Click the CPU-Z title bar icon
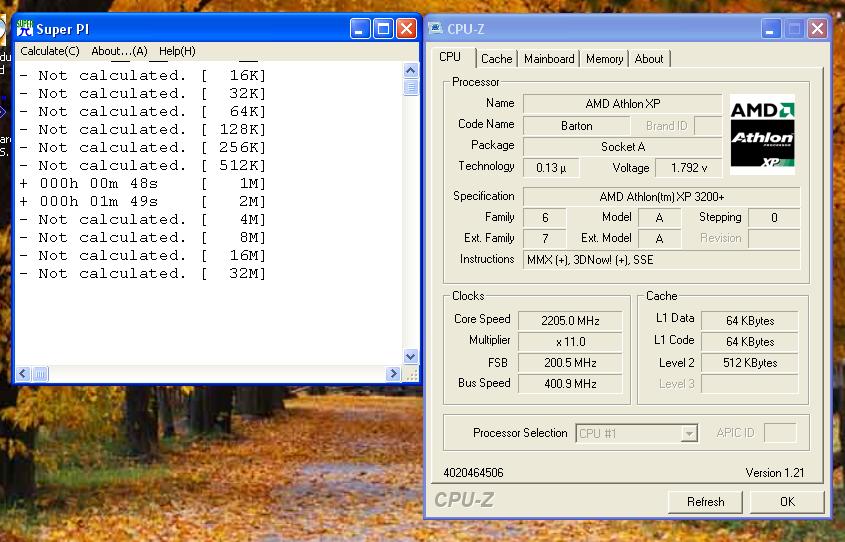The image size is (845, 542). 436,29
